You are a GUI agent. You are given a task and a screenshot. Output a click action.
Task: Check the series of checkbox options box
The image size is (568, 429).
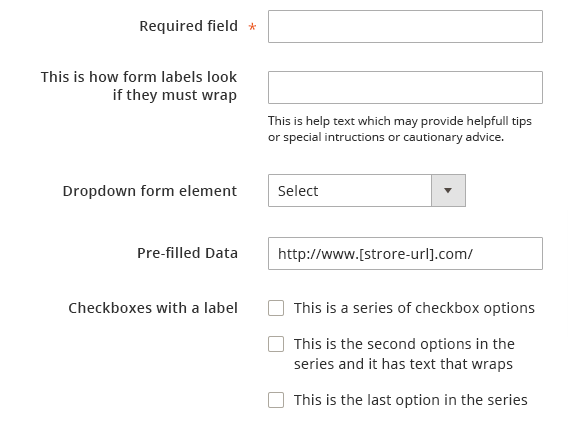coord(276,308)
